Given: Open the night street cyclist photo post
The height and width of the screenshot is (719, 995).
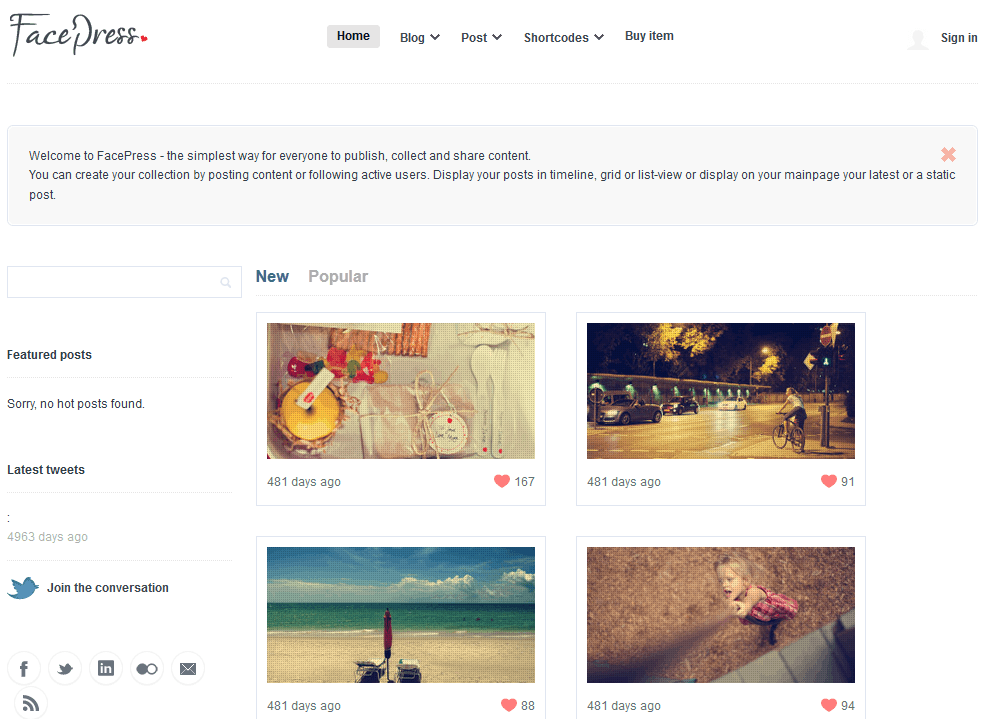Looking at the screenshot, I should pos(720,391).
